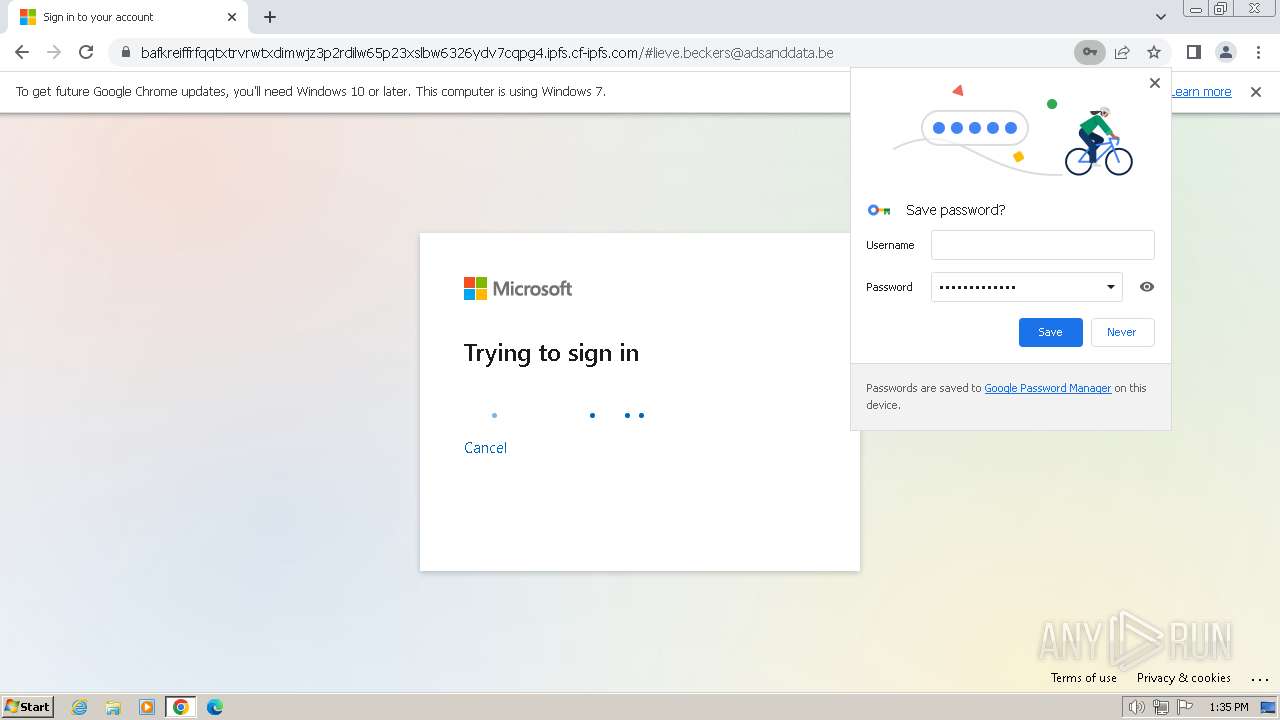This screenshot has width=1280, height=720.
Task: View site info via padlock icon
Action: (x=125, y=52)
